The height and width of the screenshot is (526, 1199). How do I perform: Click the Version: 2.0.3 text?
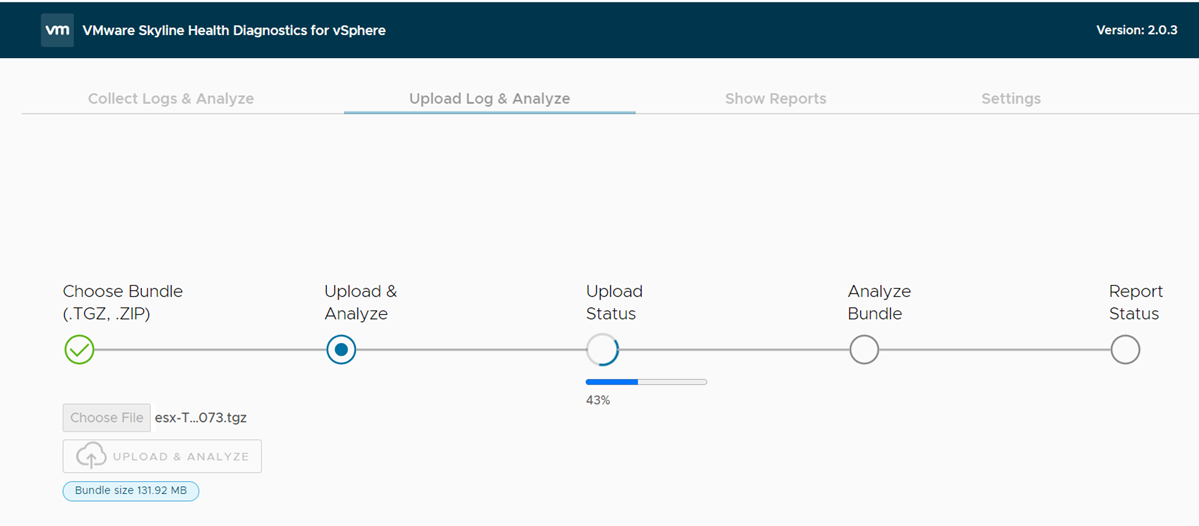coord(1136,30)
